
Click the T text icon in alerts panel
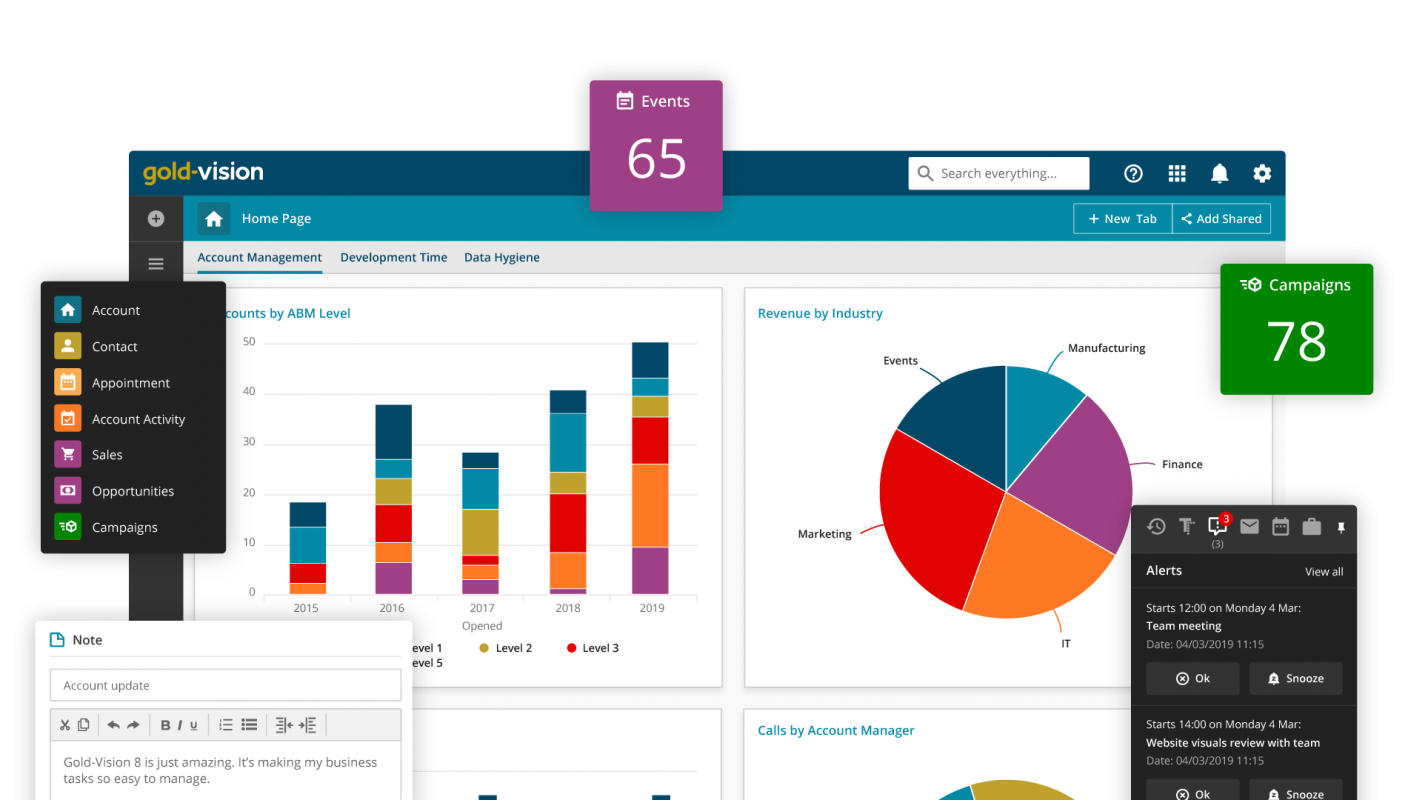1186,526
